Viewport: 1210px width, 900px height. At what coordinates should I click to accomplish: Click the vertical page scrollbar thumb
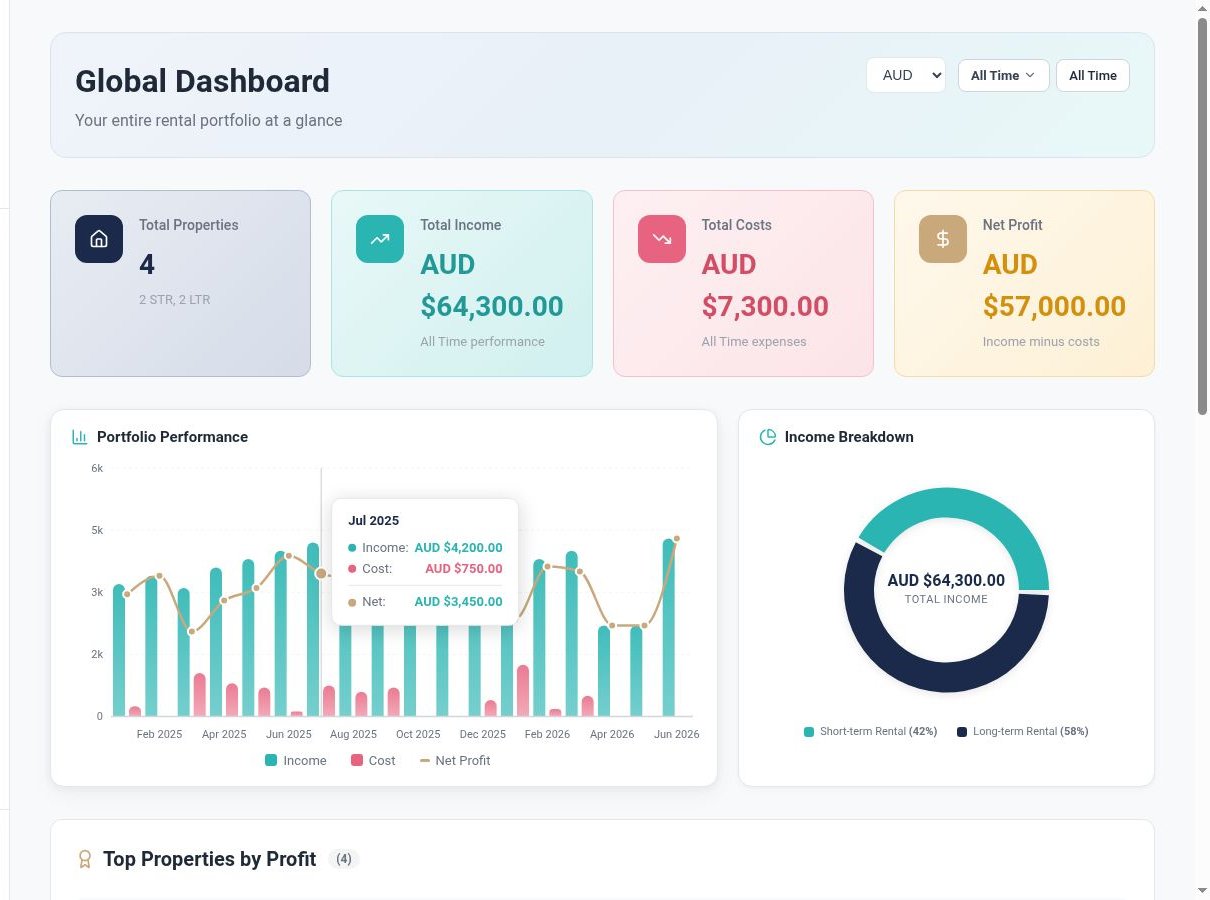pos(1202,215)
